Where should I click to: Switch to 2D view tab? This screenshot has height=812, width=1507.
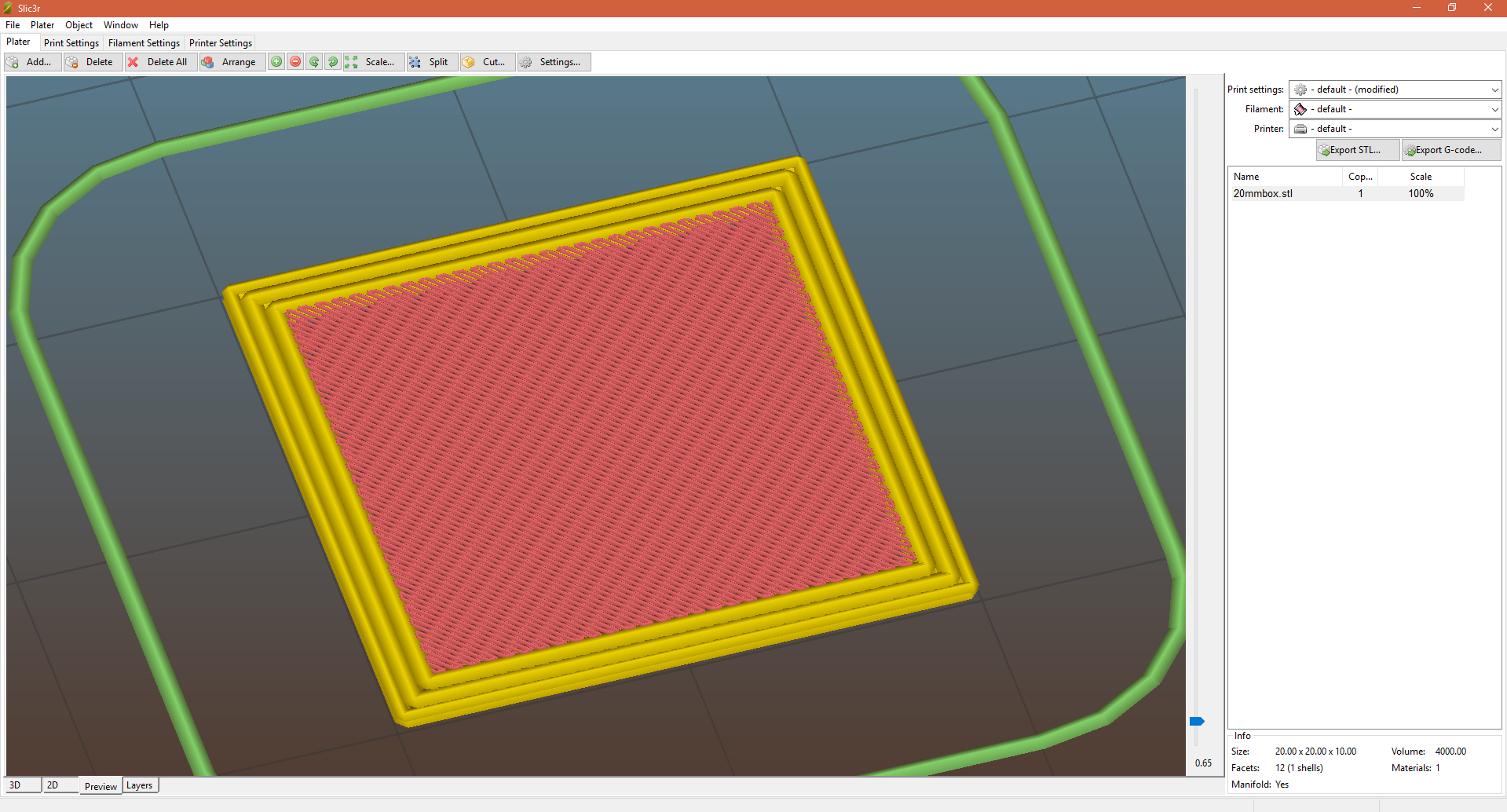click(60, 785)
